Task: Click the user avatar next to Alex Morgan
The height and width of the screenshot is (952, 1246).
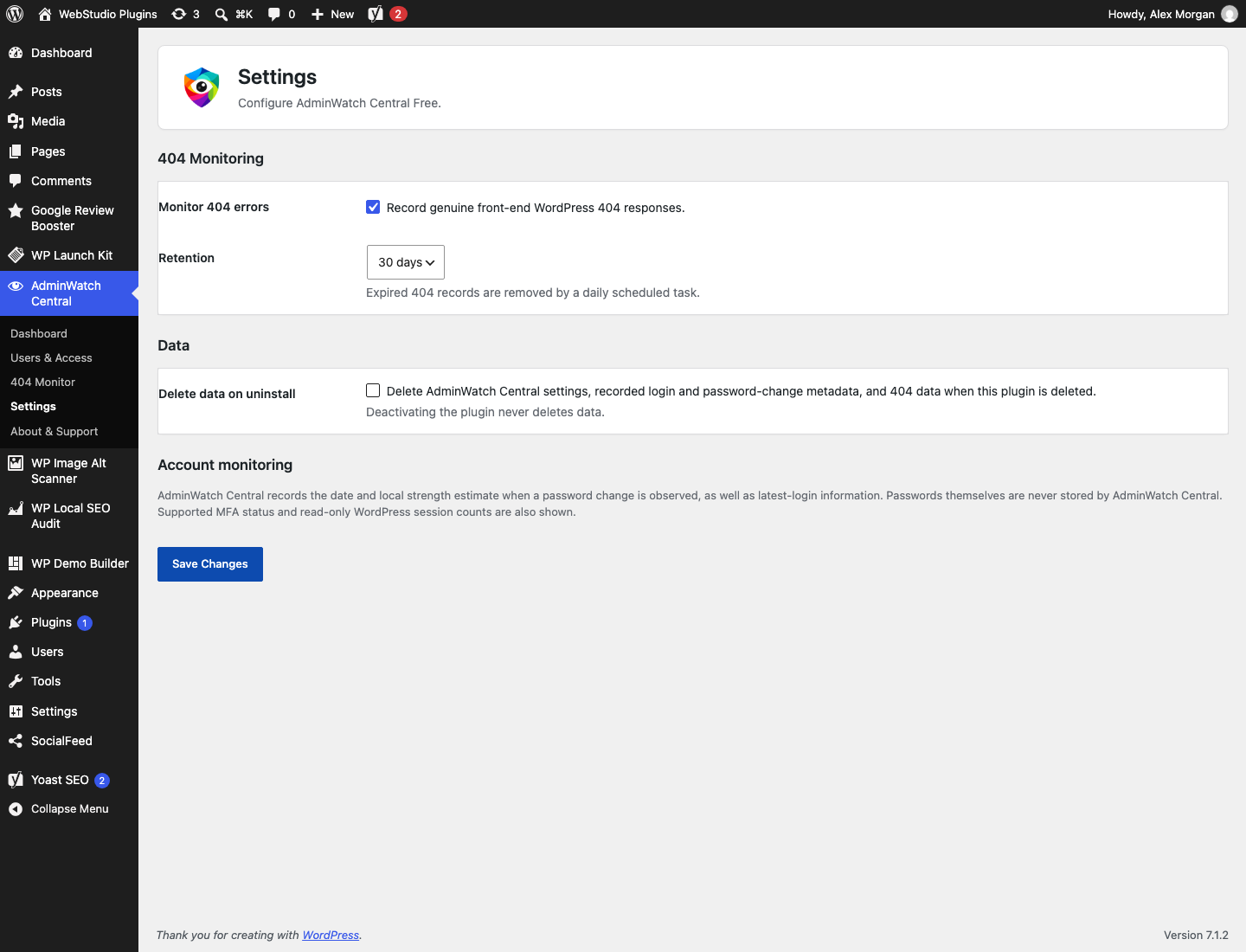Action: 1230,14
